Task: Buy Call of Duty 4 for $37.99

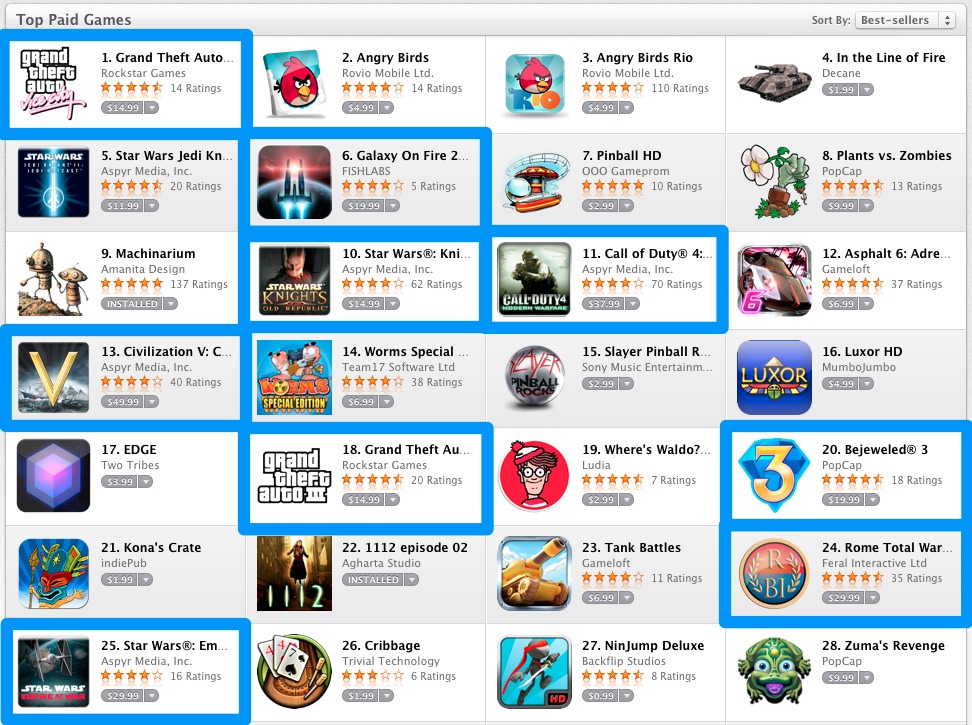Action: pos(603,304)
